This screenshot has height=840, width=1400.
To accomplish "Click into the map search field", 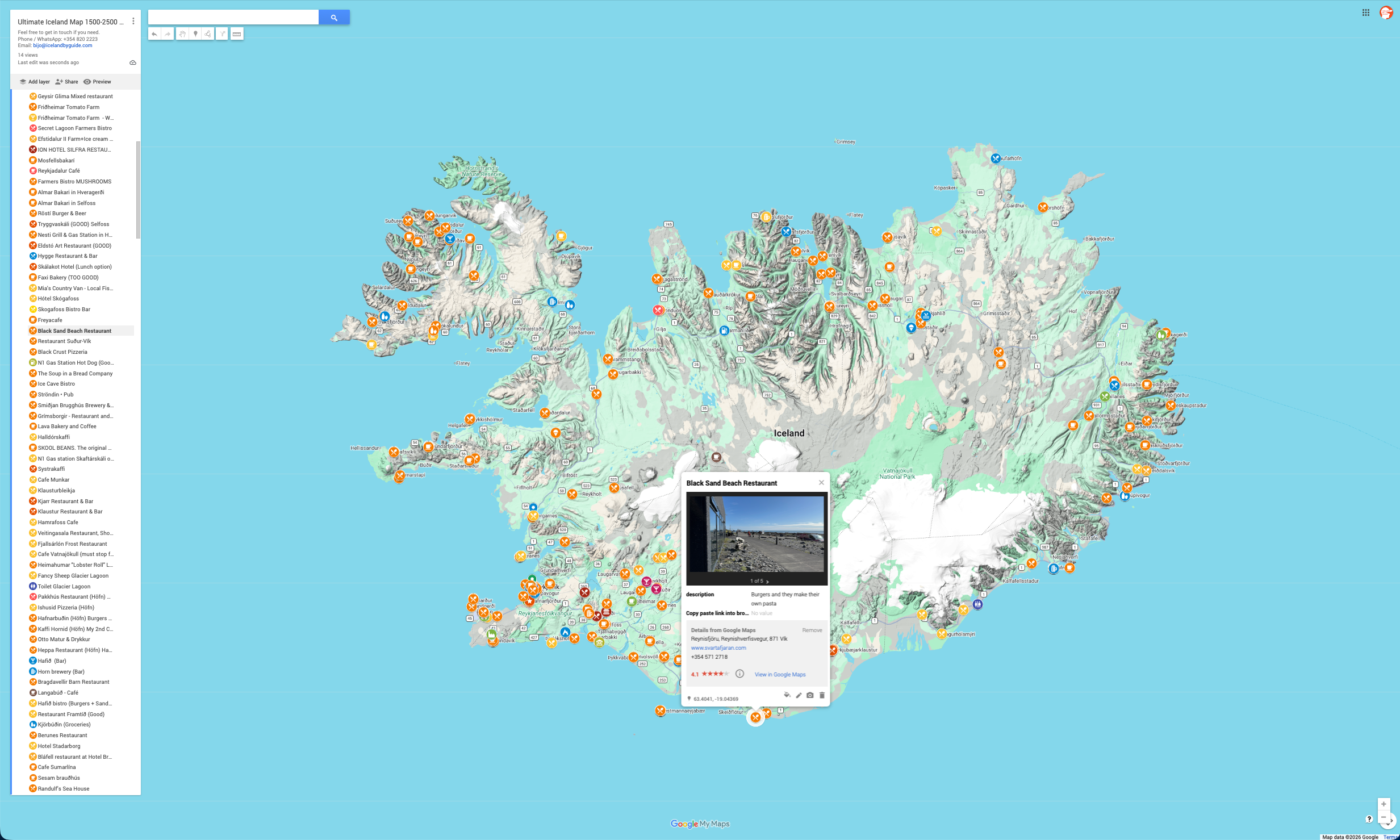I will pyautogui.click(x=233, y=18).
